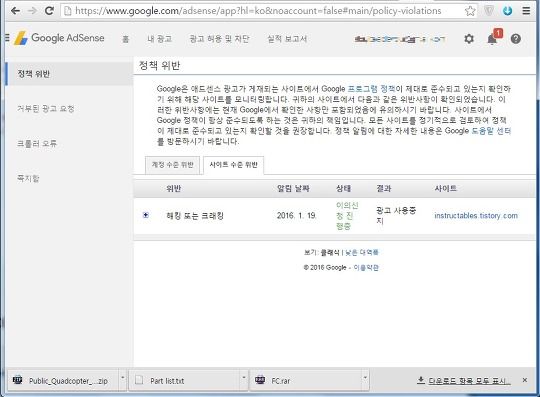Click the blurred account email
Viewport: 540px width, 397px height.
click(x=400, y=39)
